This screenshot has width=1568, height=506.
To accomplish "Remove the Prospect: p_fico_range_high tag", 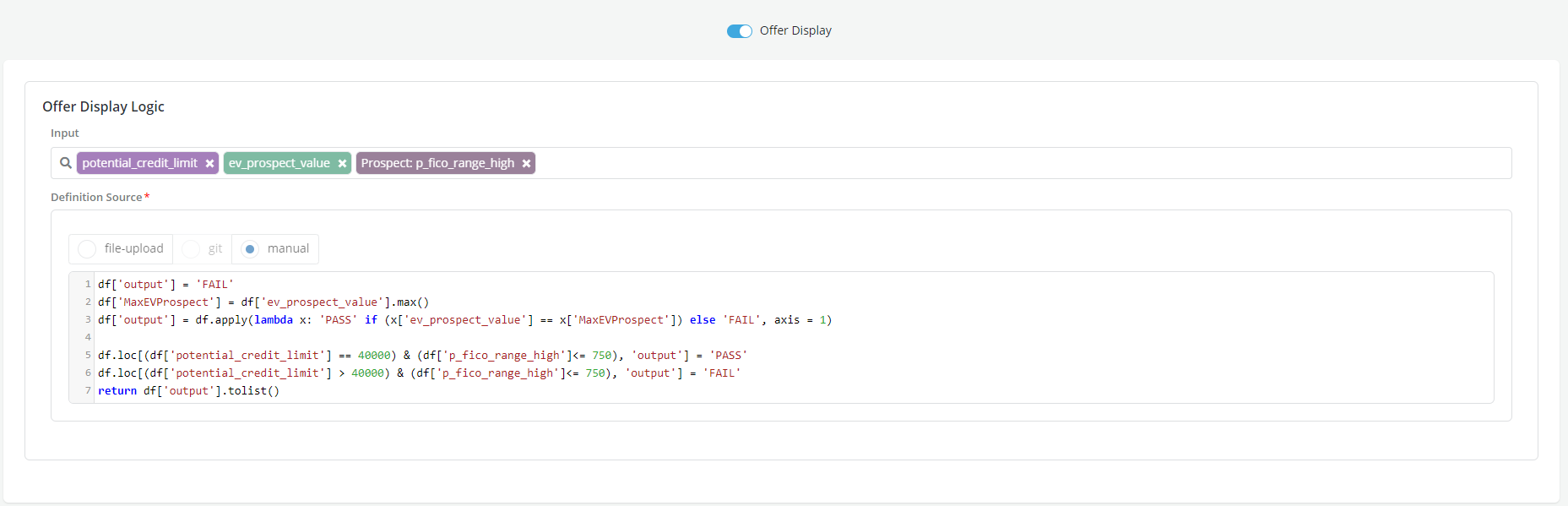I will [526, 164].
